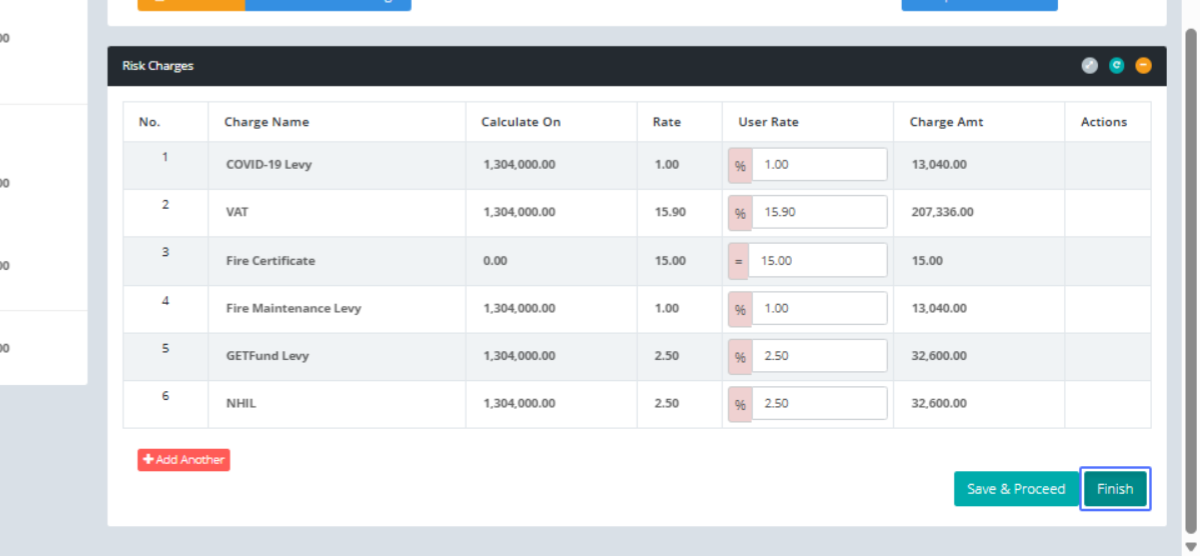Select the VAT user rate input
Image resolution: width=1200 pixels, height=556 pixels.
point(819,213)
